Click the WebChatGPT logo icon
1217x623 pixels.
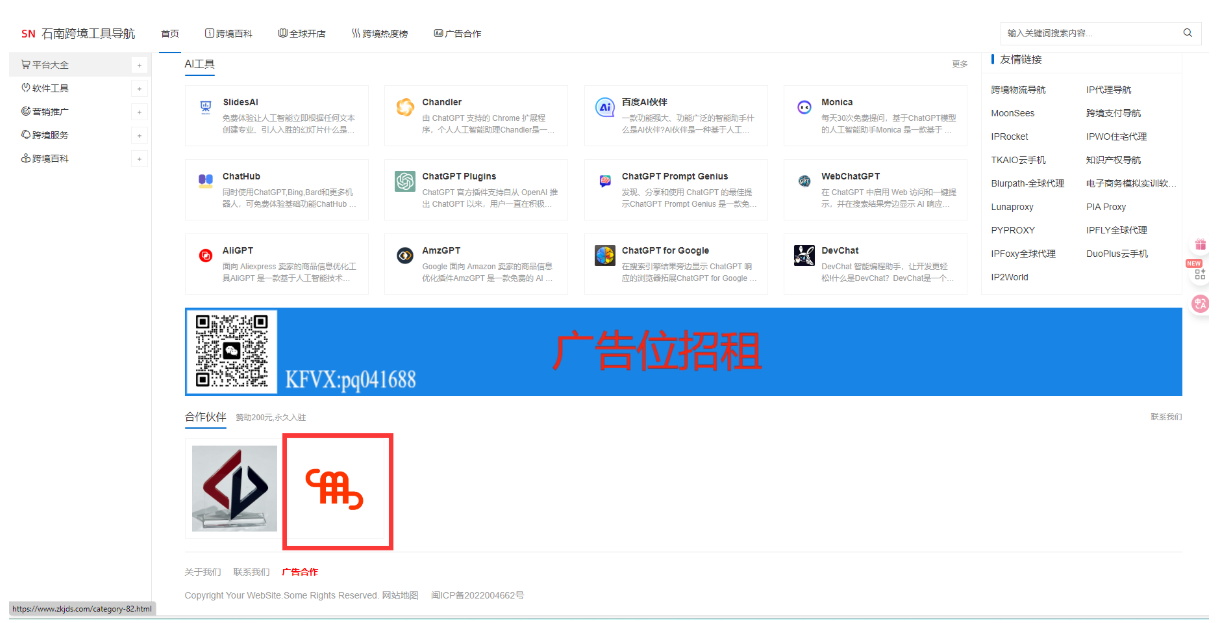coord(804,181)
